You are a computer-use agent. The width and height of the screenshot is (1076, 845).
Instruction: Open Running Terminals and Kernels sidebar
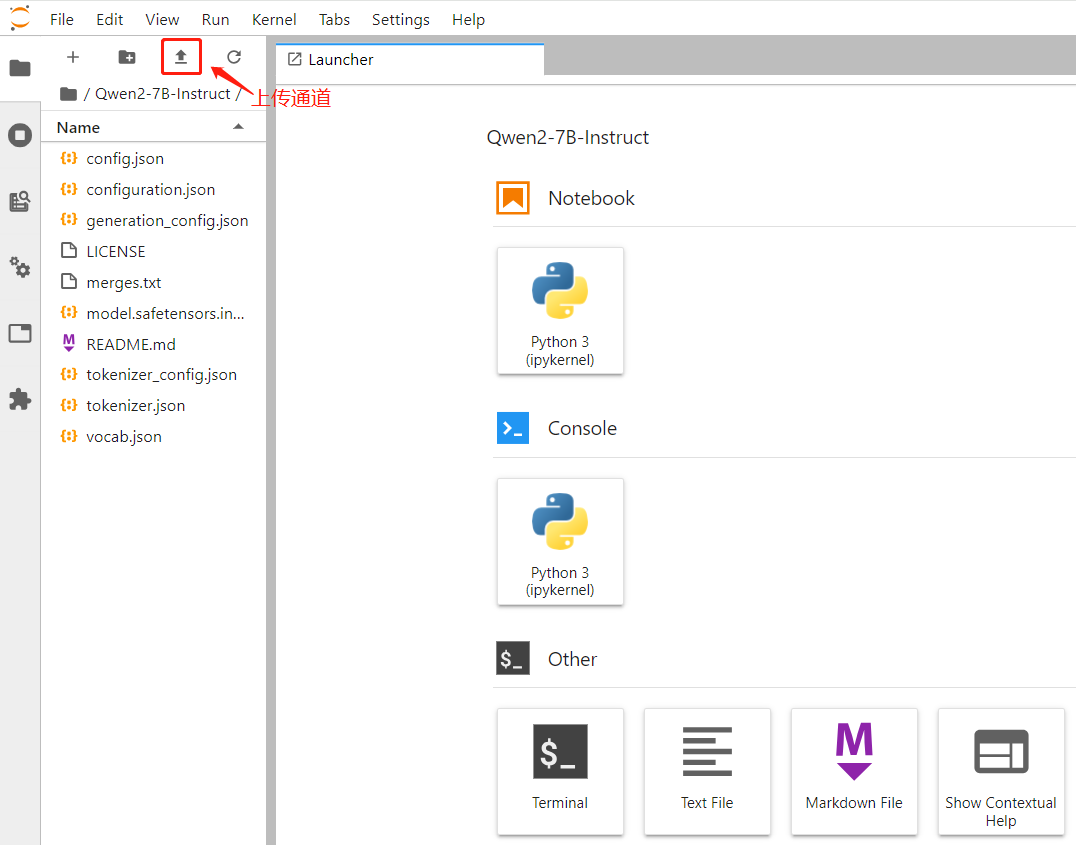tap(20, 135)
